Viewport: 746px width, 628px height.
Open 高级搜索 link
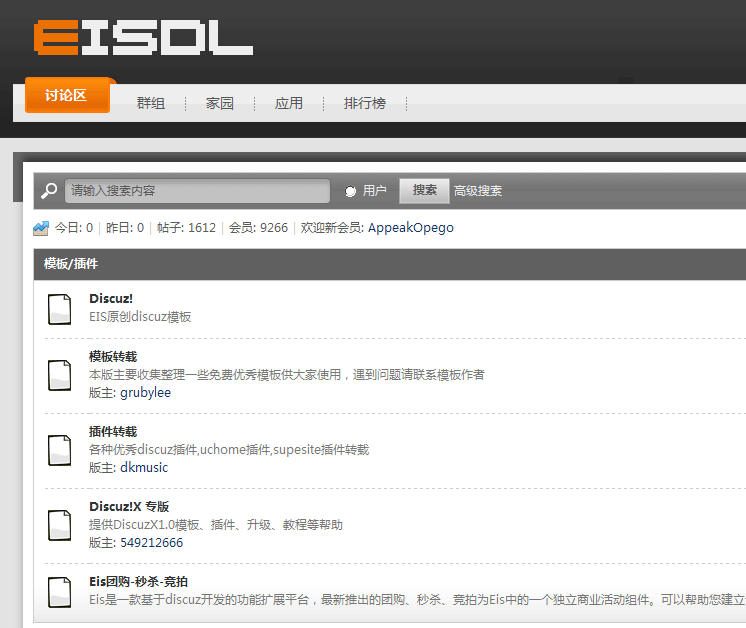click(478, 191)
